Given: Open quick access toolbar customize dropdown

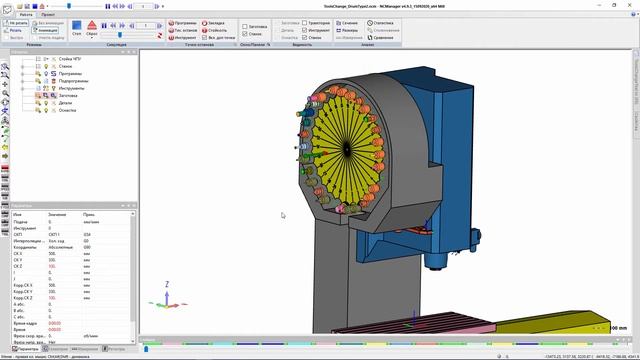Looking at the screenshot, I should point(163,7).
